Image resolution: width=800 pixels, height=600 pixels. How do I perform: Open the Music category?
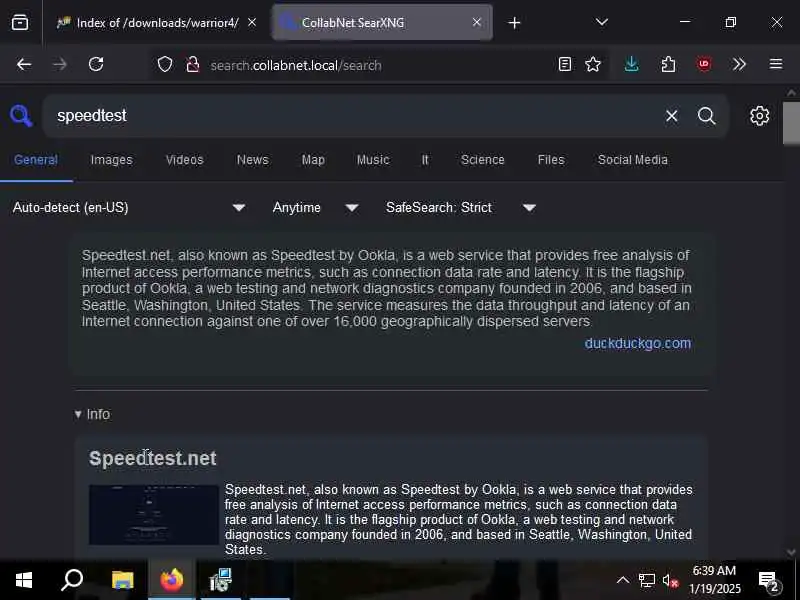coord(373,160)
